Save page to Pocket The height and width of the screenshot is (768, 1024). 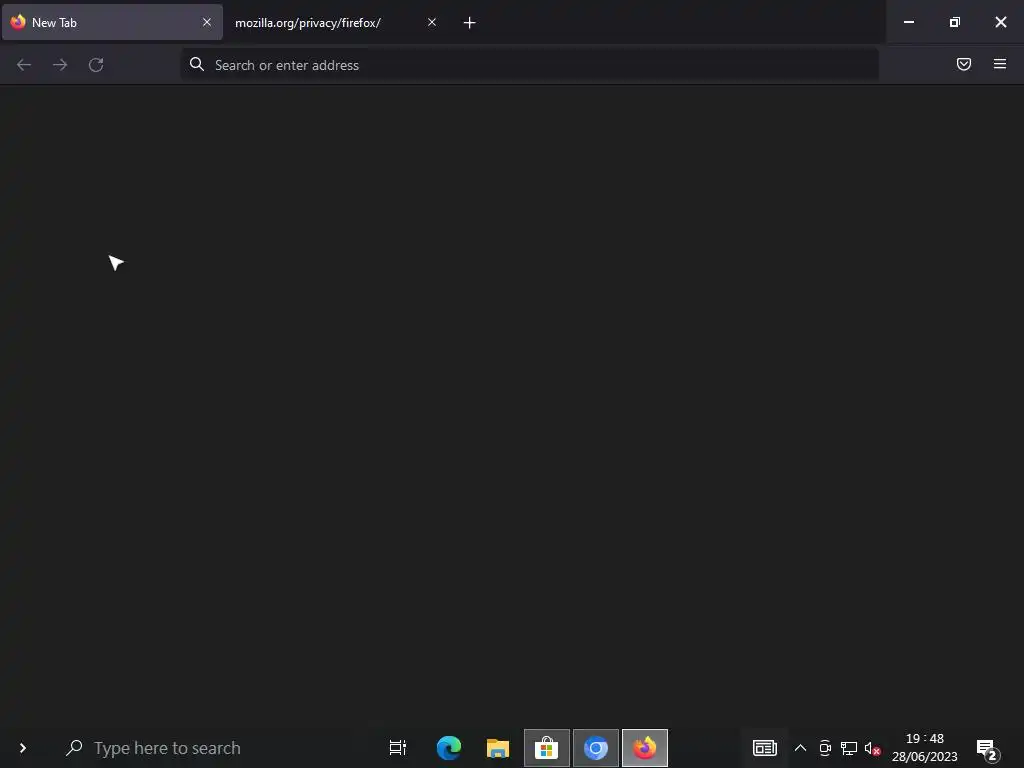964,64
